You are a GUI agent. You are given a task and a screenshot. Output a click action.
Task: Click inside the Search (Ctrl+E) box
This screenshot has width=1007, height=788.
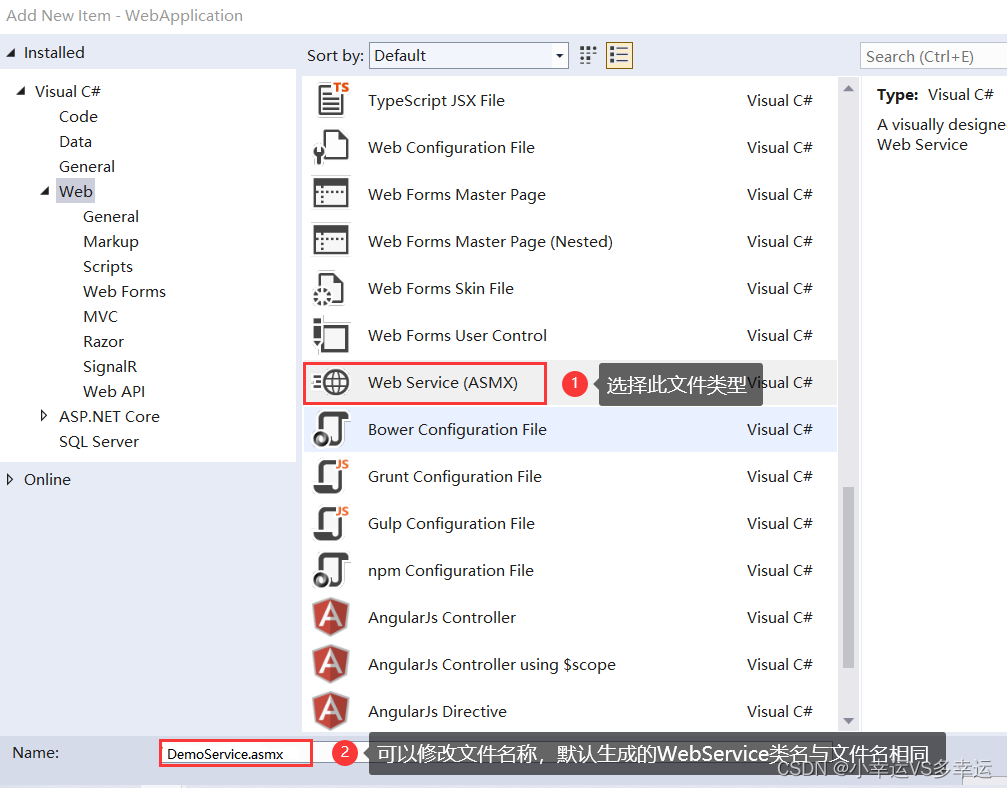coord(930,56)
